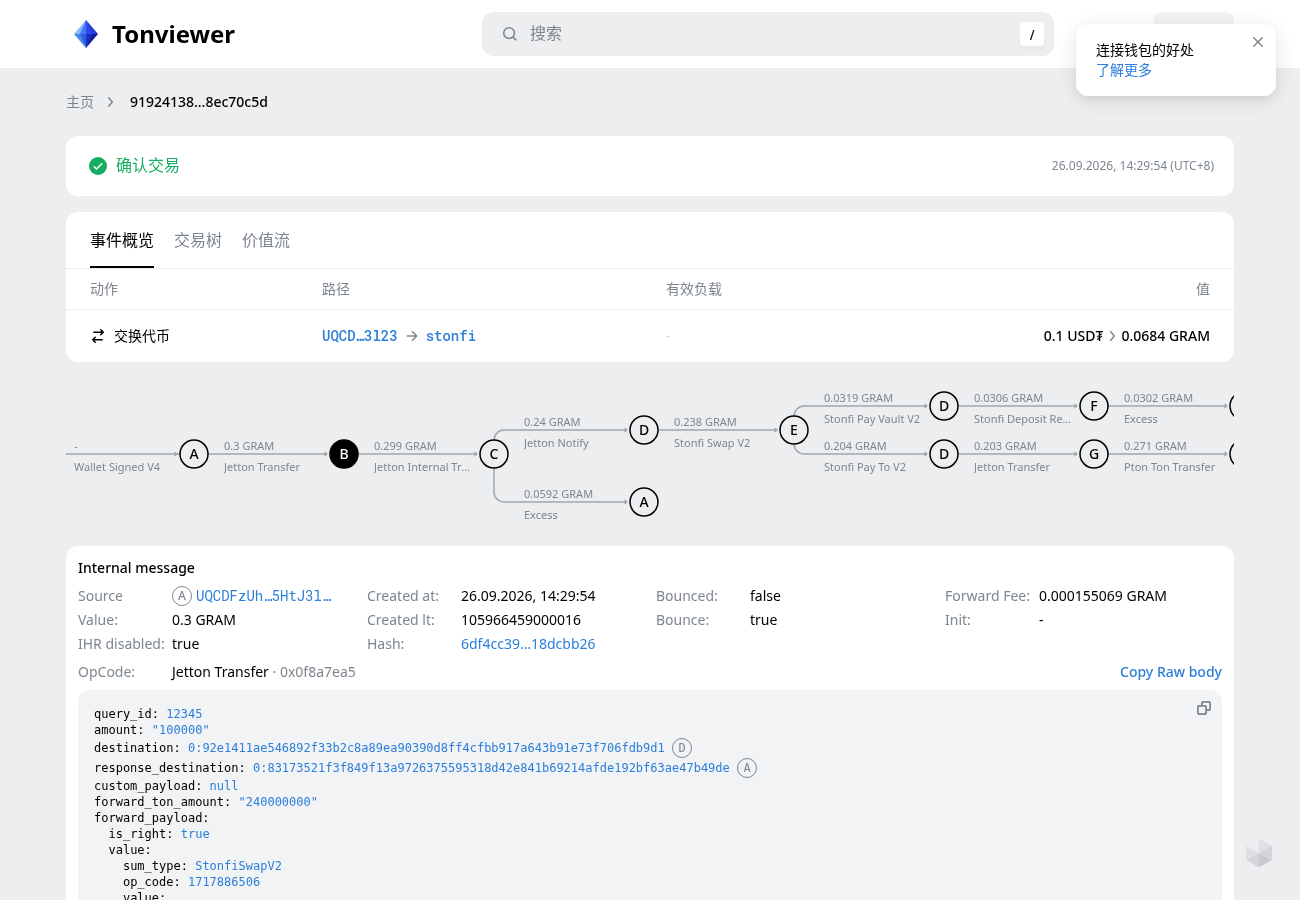The width and height of the screenshot is (1300, 900).
Task: Click the 0.0684 GRAM value
Action: point(1166,336)
